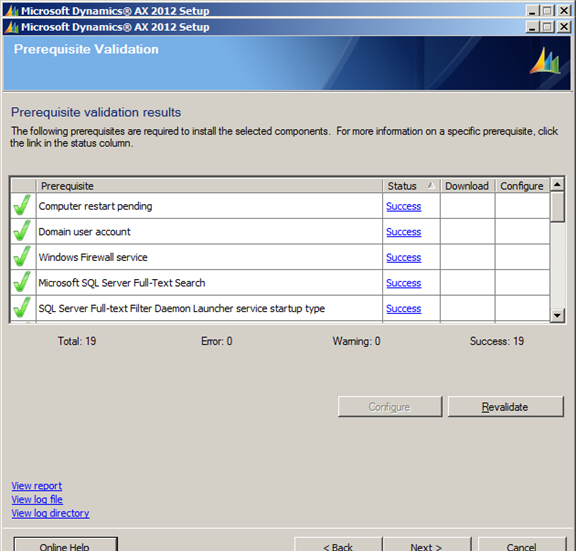Click the Revalidate button
Image resolution: width=576 pixels, height=551 pixels.
click(505, 407)
